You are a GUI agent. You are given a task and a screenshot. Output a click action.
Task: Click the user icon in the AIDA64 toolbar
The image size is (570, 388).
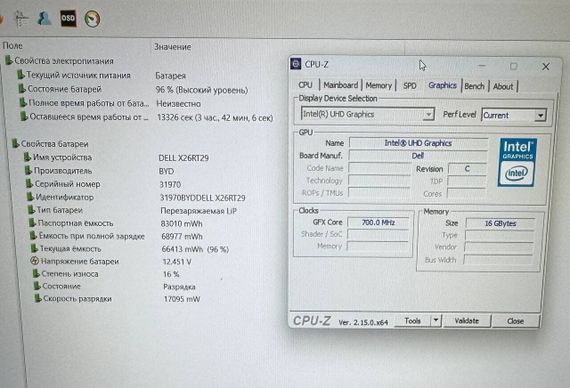44,18
